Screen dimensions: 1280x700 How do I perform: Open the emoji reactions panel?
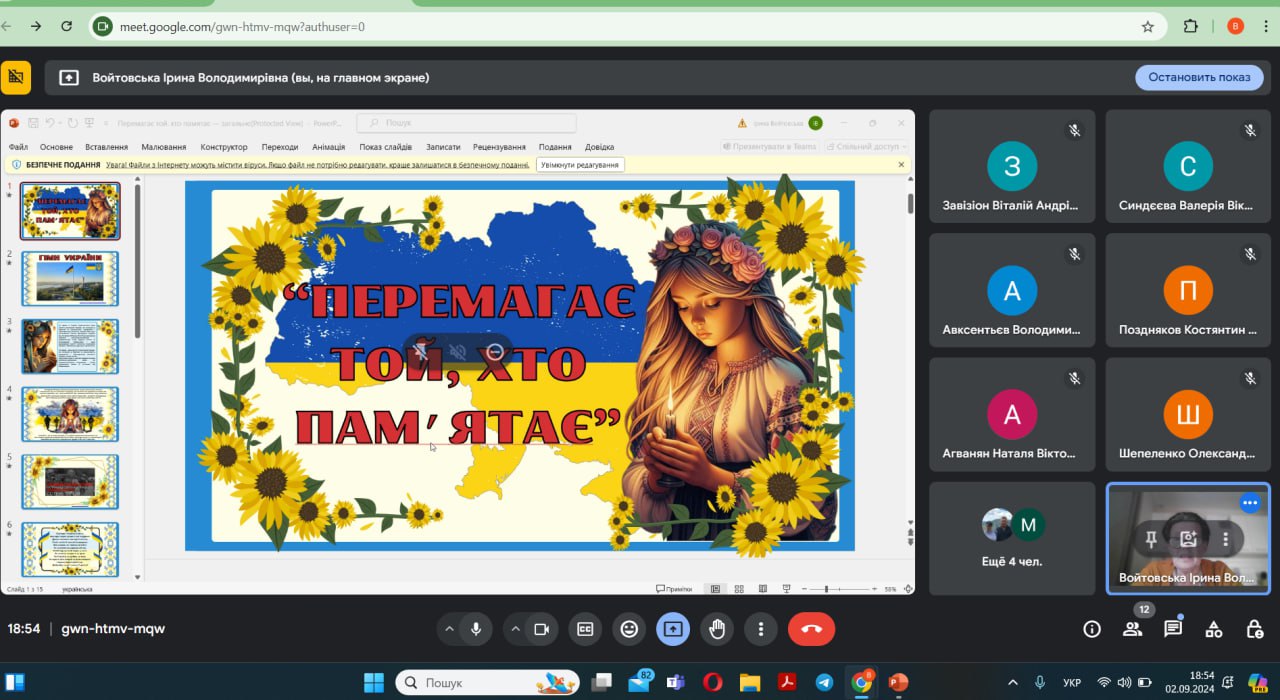629,629
